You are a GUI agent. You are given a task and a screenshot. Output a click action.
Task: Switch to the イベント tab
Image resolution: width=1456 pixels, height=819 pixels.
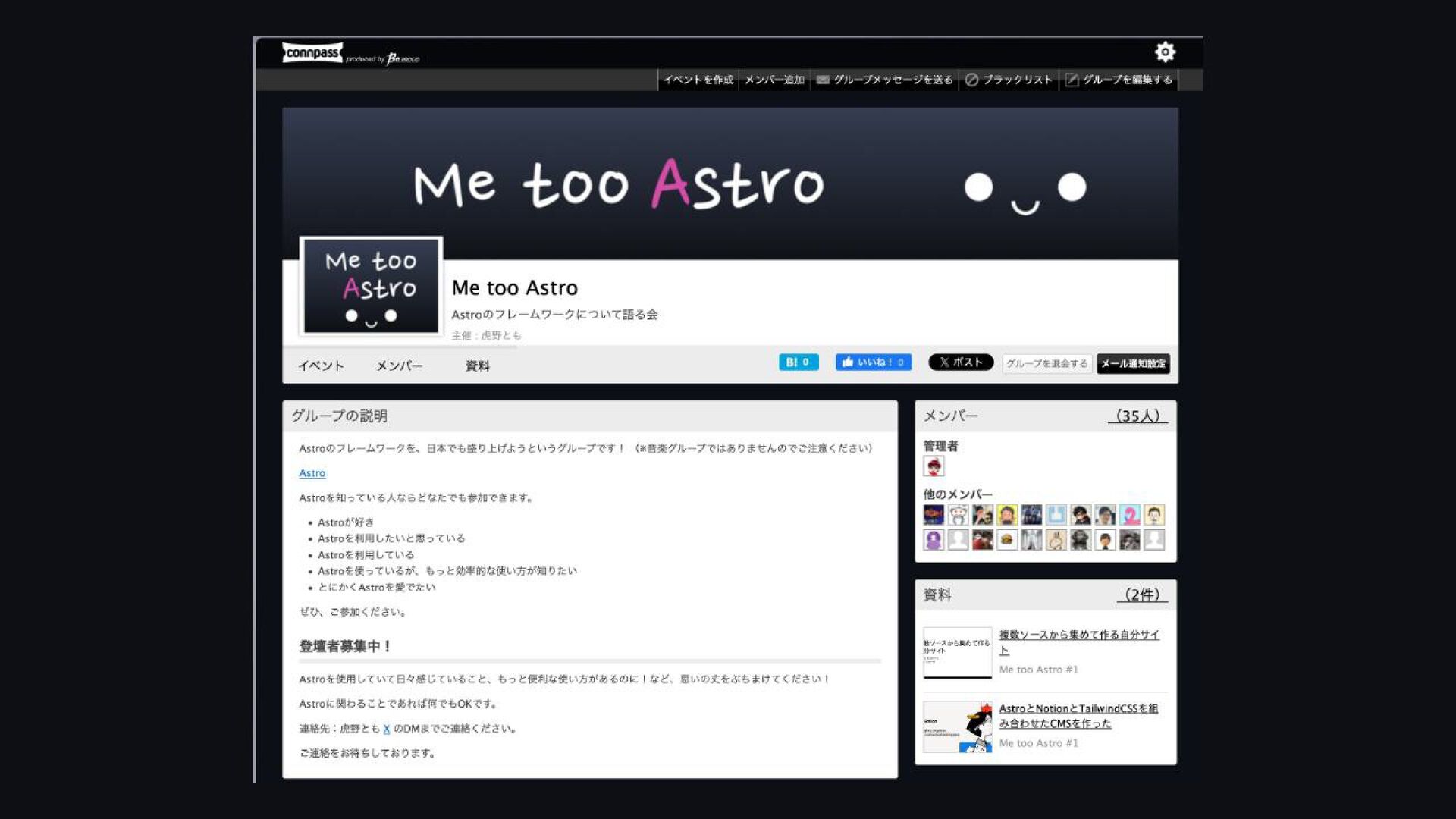coord(321,366)
